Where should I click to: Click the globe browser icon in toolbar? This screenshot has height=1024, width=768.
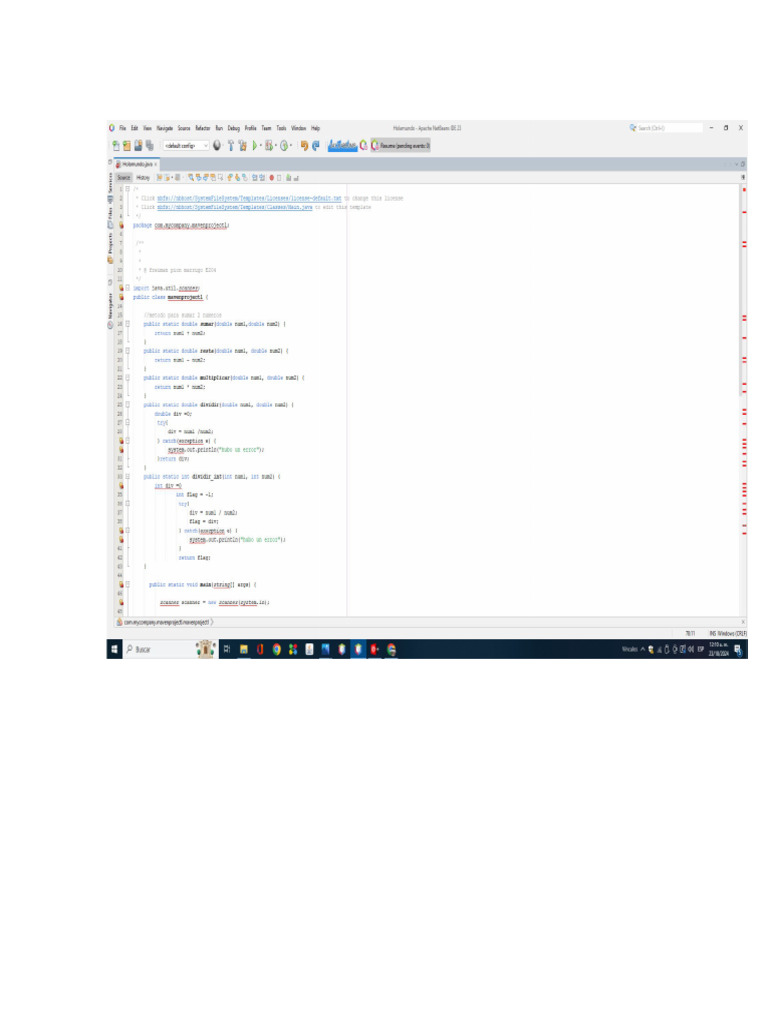216,145
